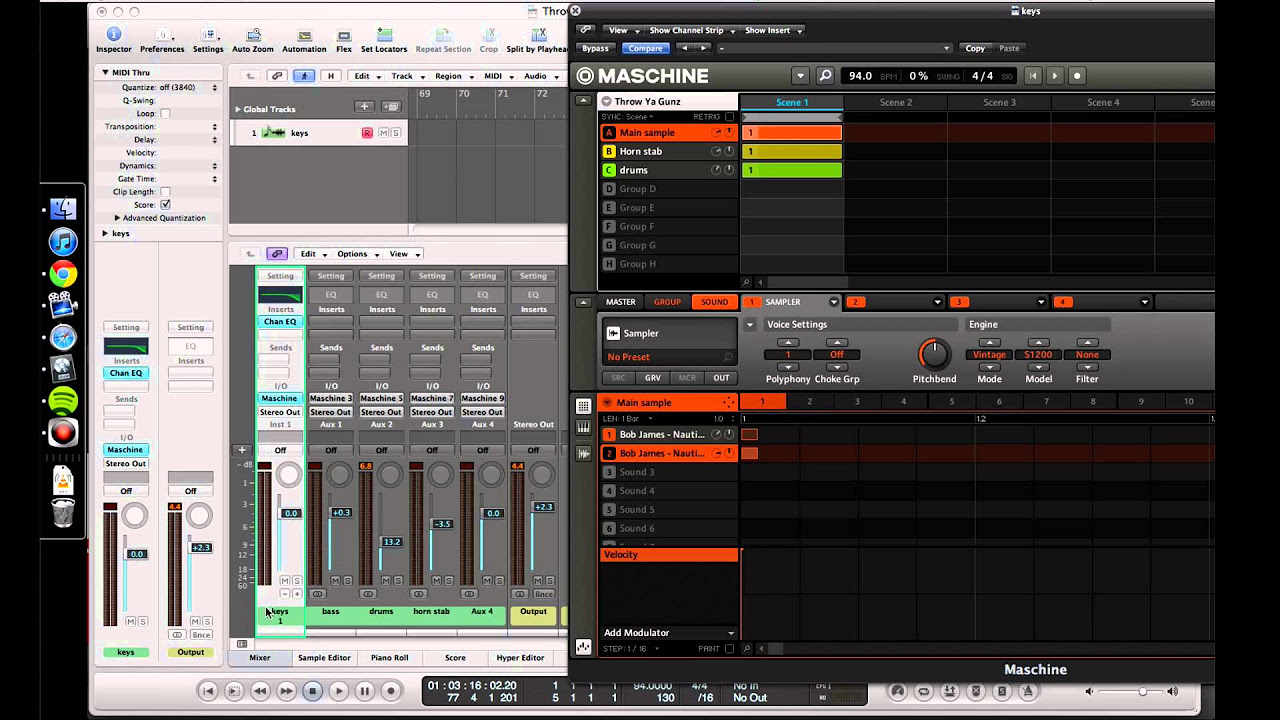This screenshot has width=1280, height=720.
Task: Open the Mixer Options menu
Action: point(356,254)
